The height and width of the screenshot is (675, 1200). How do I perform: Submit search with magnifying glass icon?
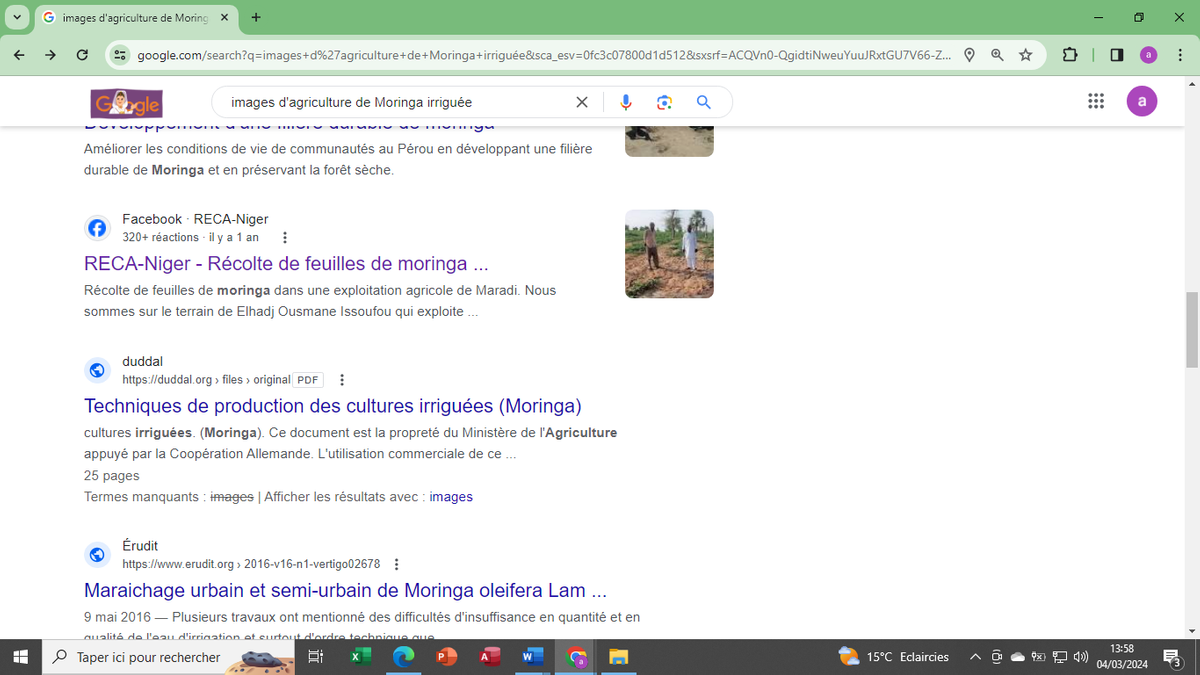[x=703, y=102]
